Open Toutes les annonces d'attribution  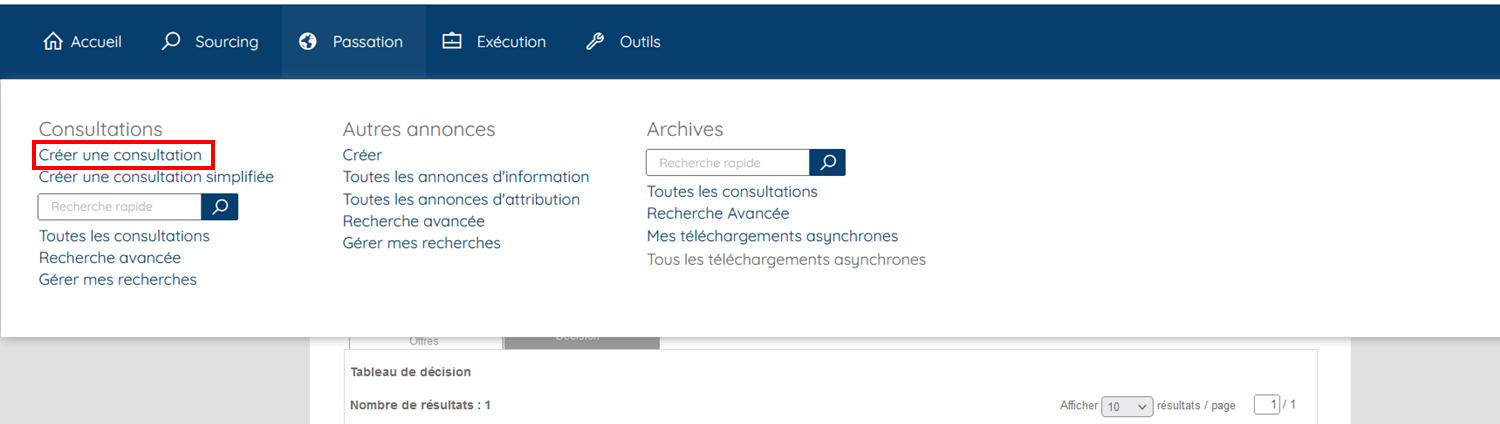coord(461,199)
